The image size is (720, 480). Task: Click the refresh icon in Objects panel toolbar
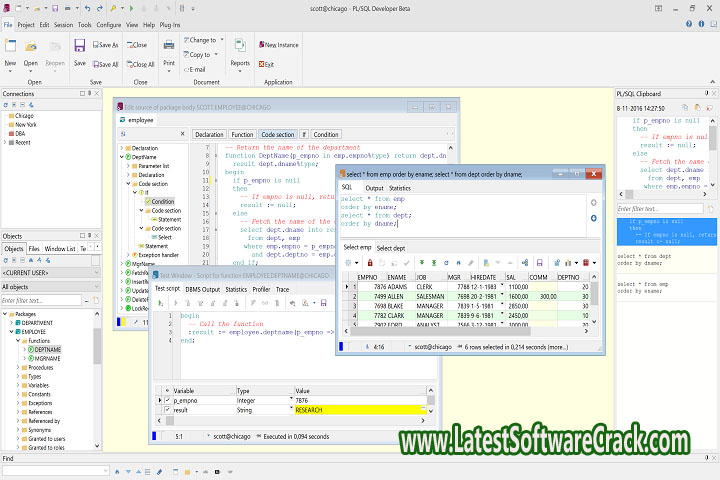point(6,260)
